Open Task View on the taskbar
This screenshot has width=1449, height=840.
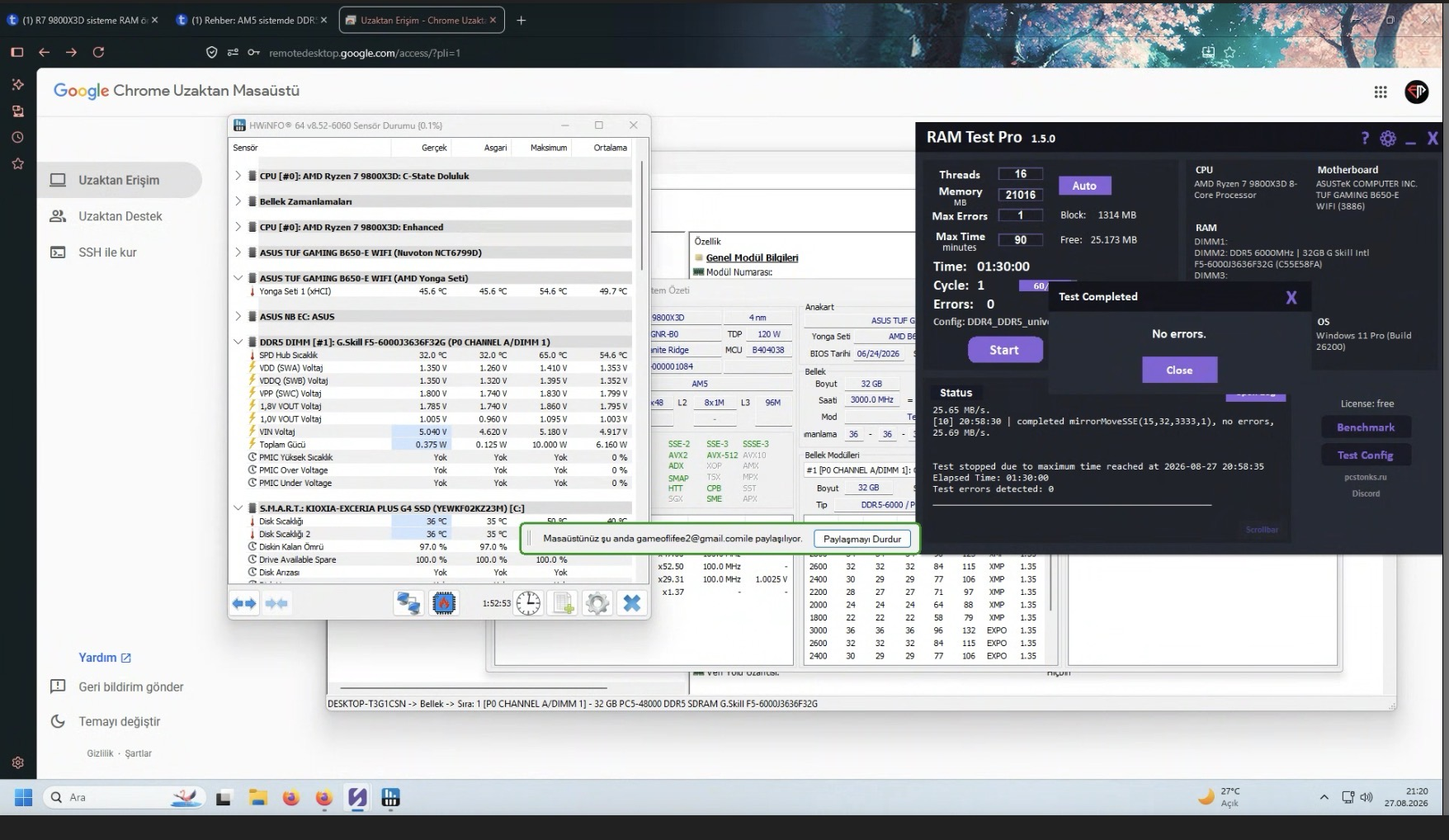224,798
